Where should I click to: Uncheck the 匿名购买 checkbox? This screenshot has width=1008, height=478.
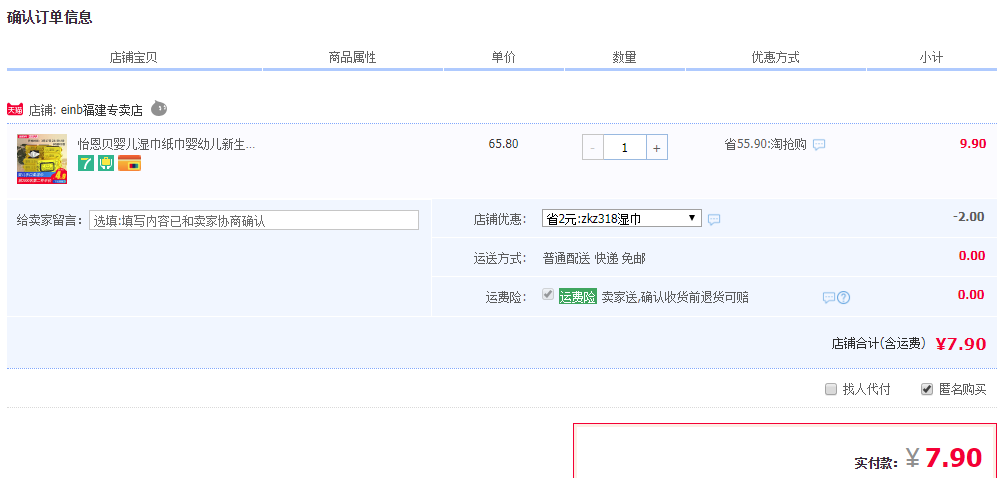(926, 389)
